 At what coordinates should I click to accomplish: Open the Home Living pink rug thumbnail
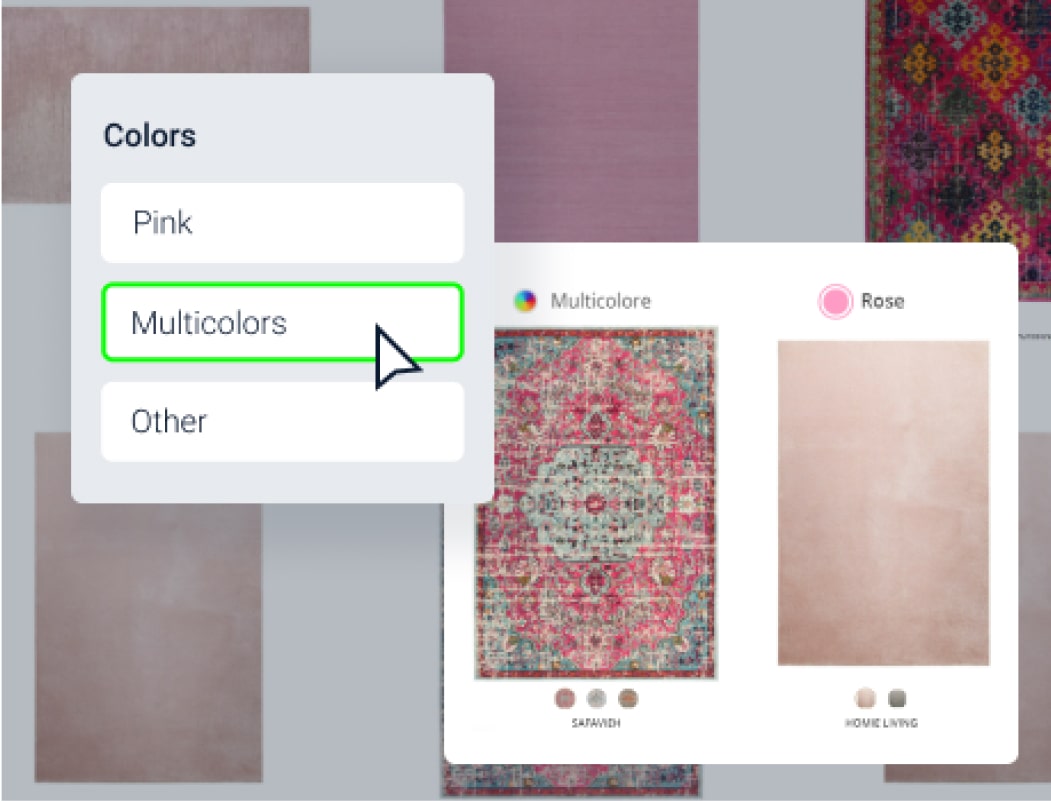(883, 503)
